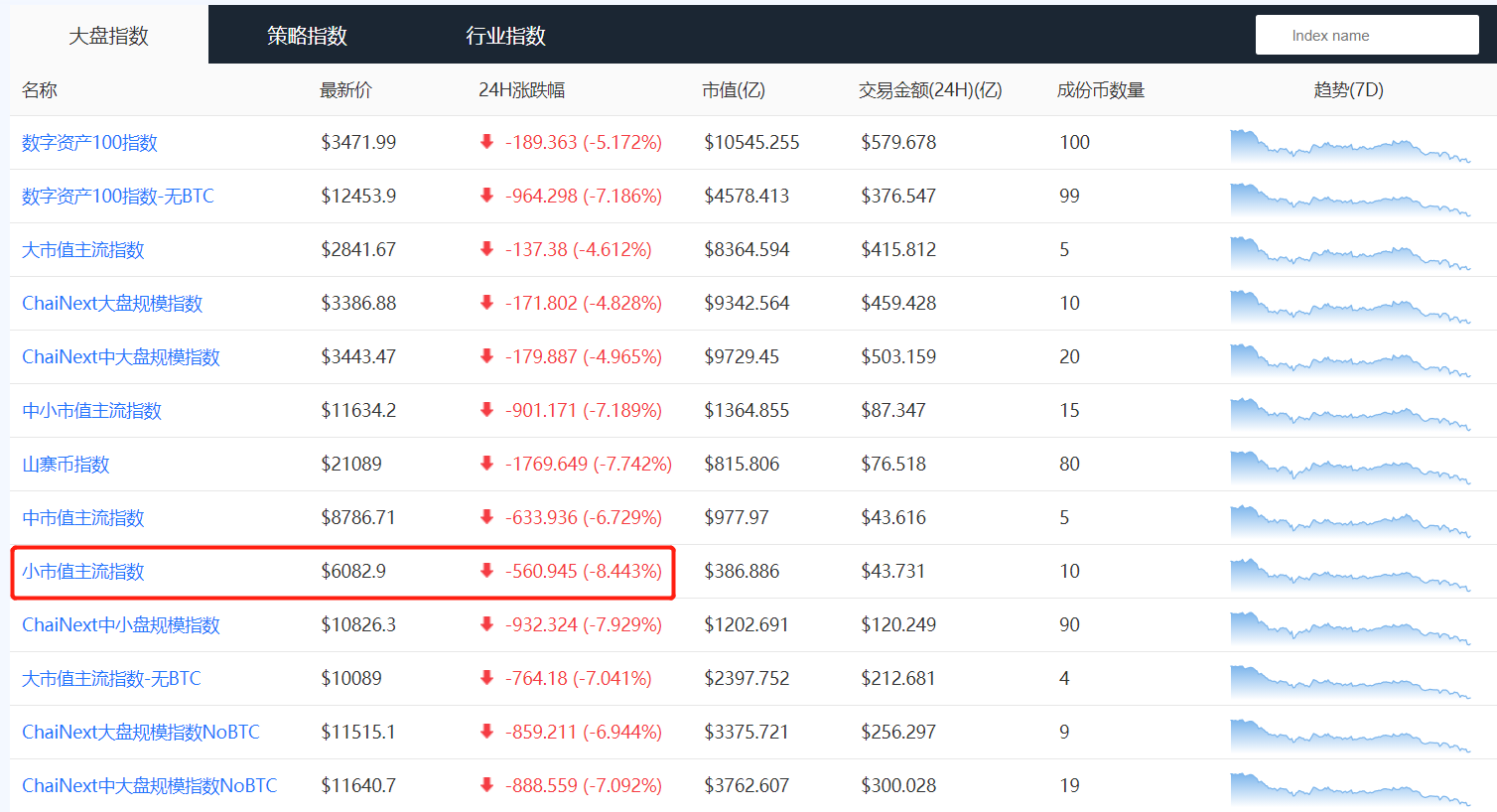Open the 行业指数 tab
Screen dimensions: 1497x812
[506, 36]
